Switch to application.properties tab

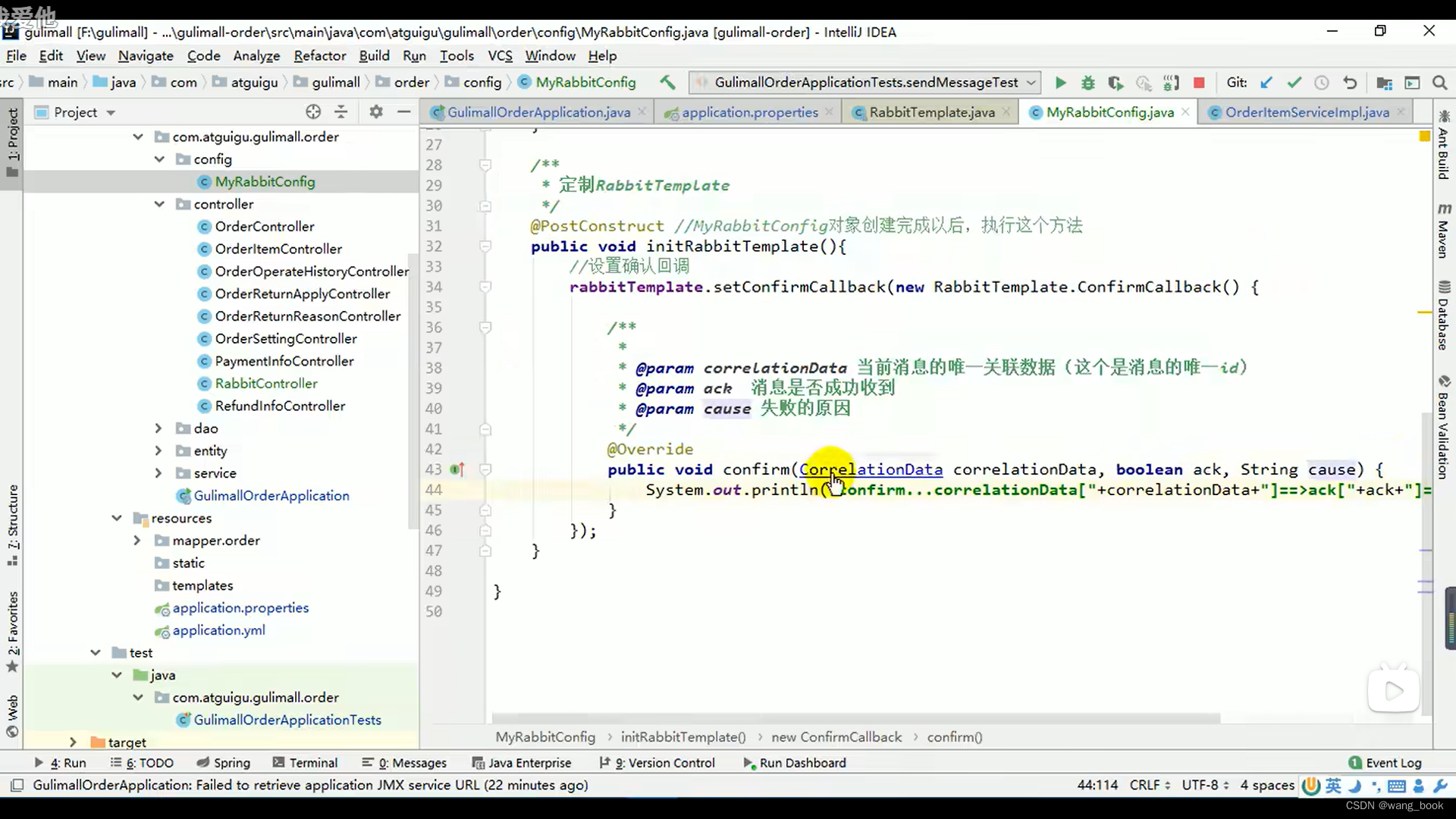749,112
